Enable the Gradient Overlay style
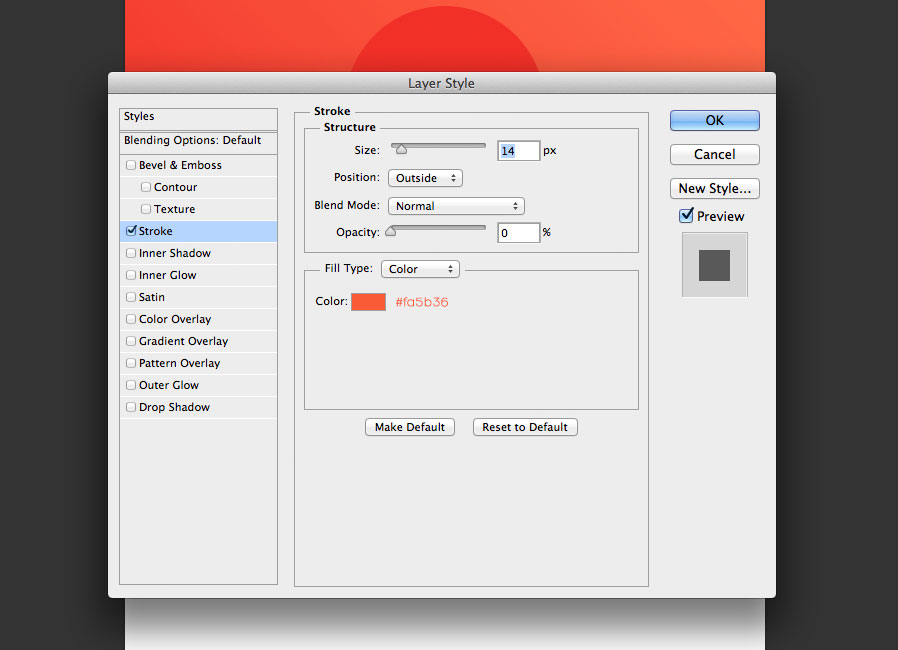This screenshot has height=650, width=898. point(131,341)
